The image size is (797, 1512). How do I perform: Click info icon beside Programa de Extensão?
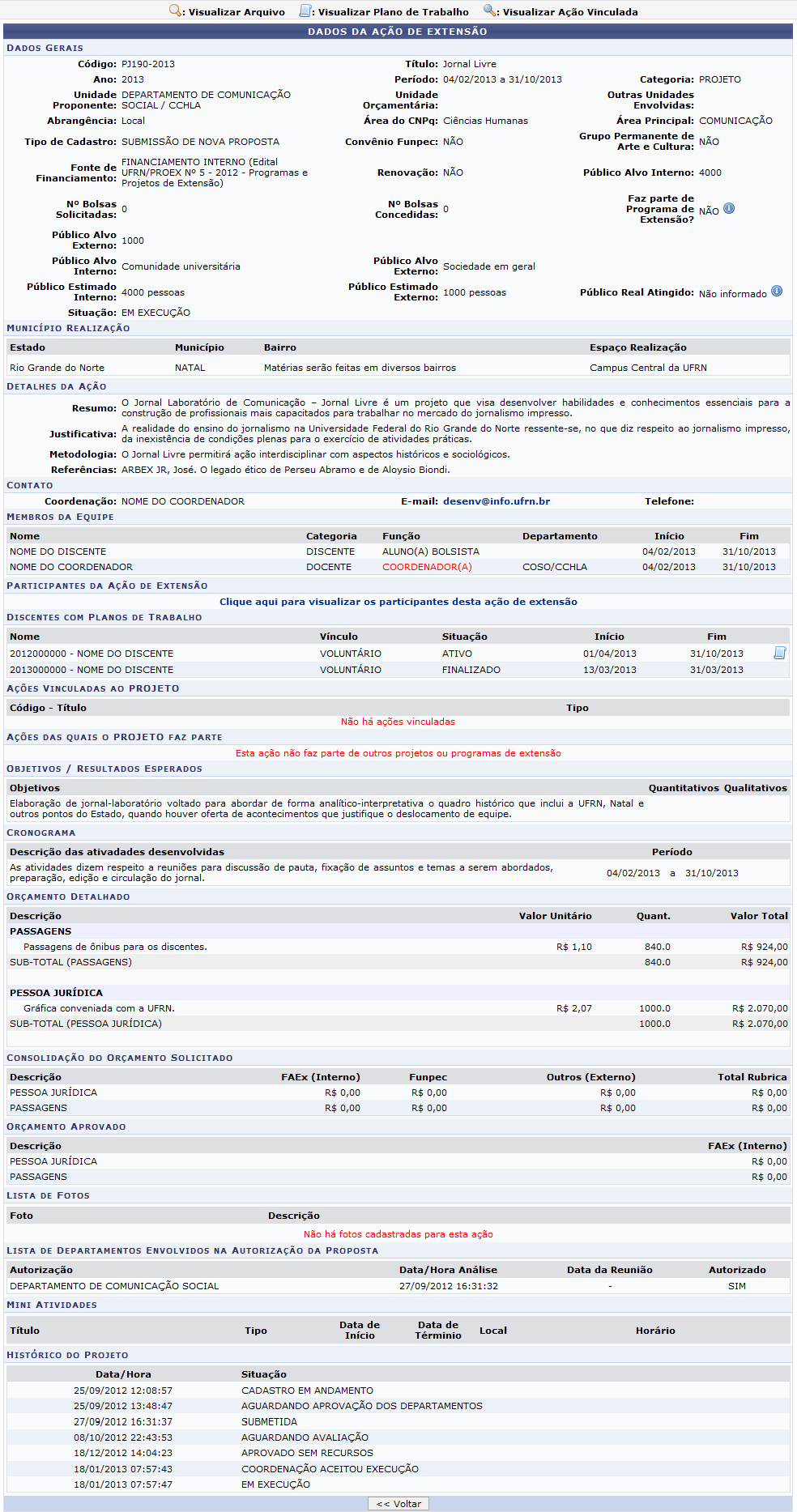pos(729,209)
